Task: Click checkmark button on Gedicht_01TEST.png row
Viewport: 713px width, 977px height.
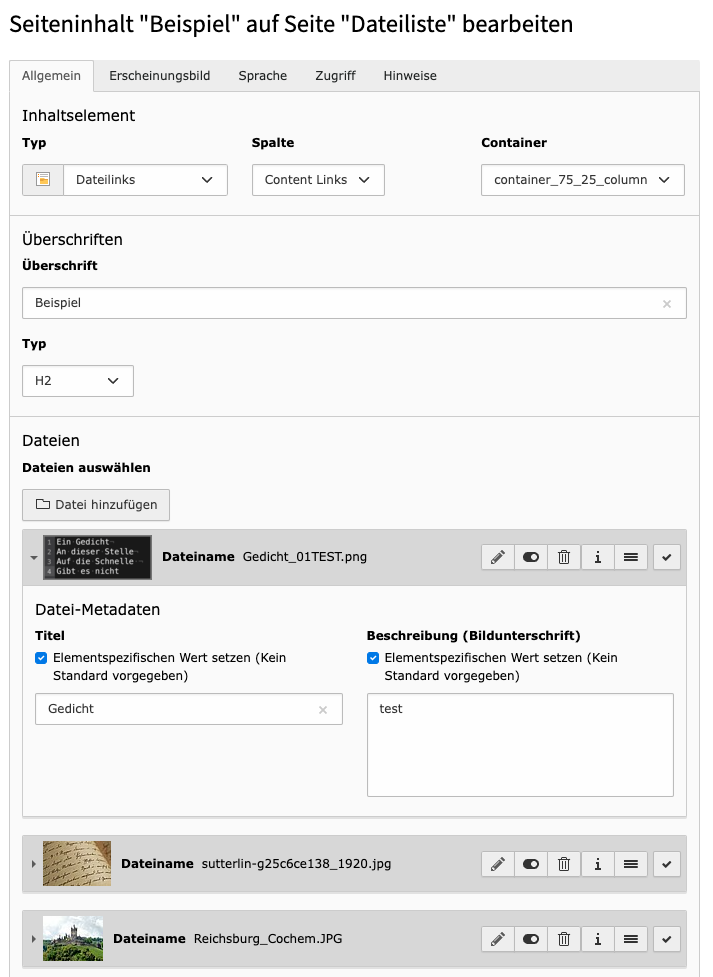Action: tap(667, 557)
